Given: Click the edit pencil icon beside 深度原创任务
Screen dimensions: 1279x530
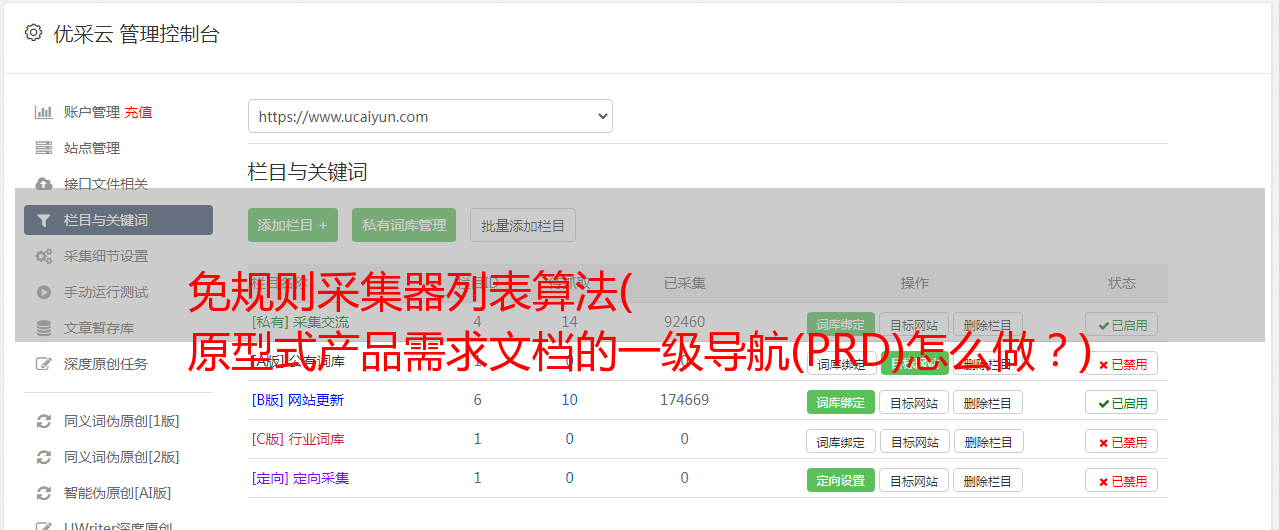Looking at the screenshot, I should pyautogui.click(x=43, y=364).
